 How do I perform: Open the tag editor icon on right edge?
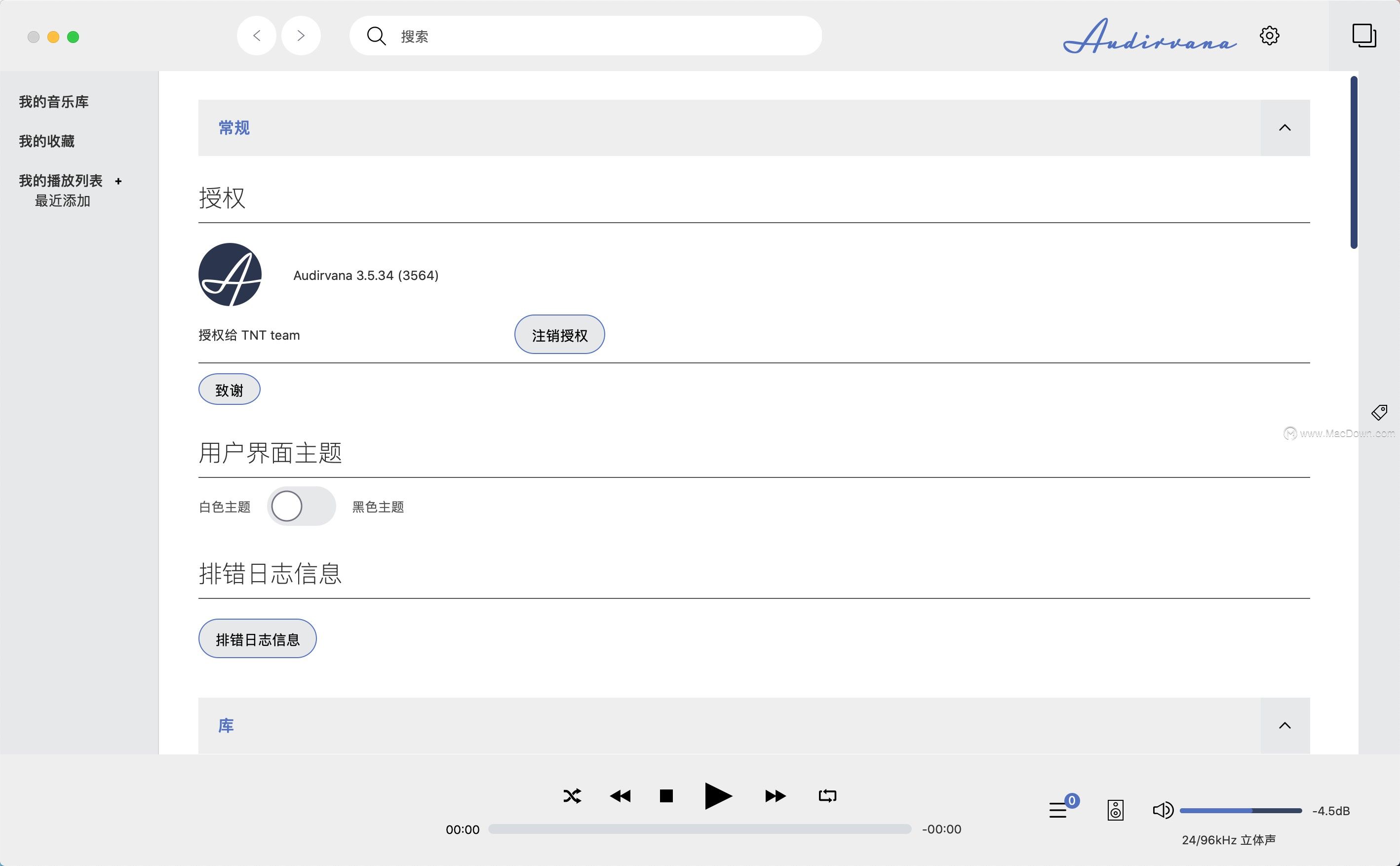pos(1379,412)
